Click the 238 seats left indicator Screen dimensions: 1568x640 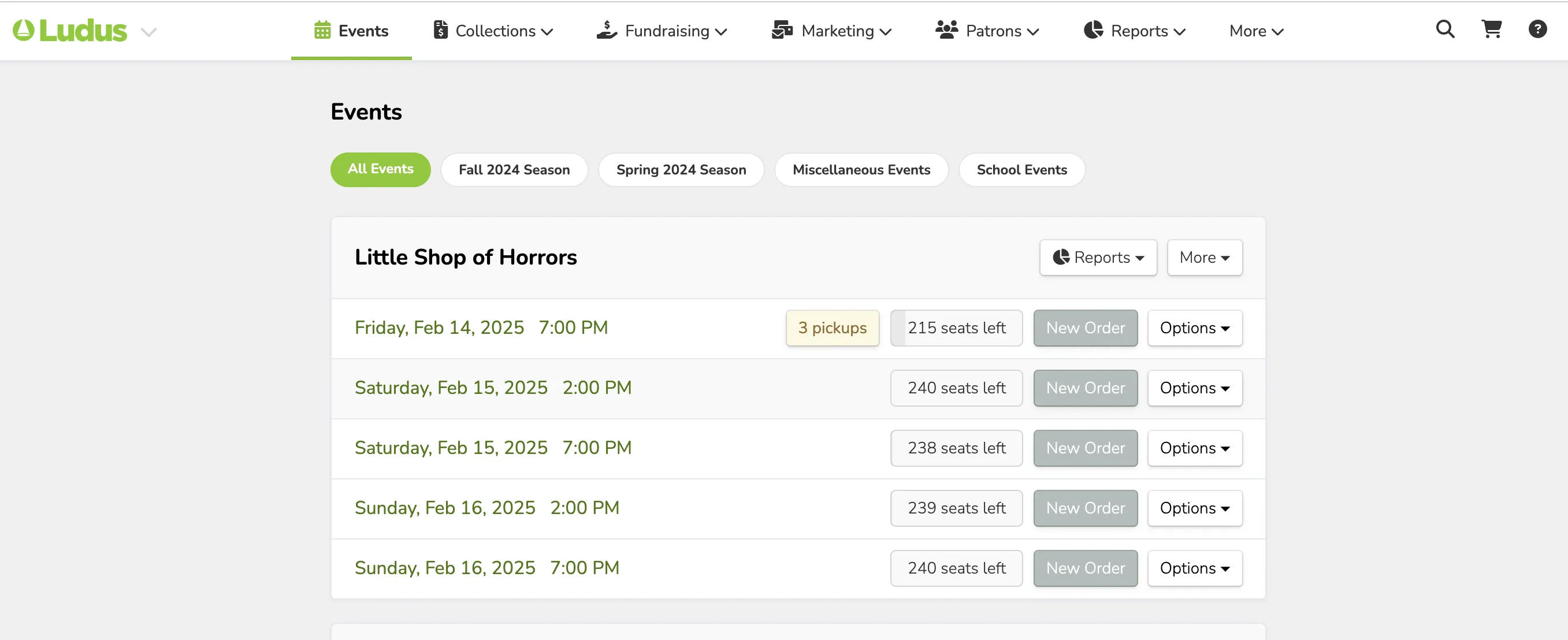[x=956, y=448]
